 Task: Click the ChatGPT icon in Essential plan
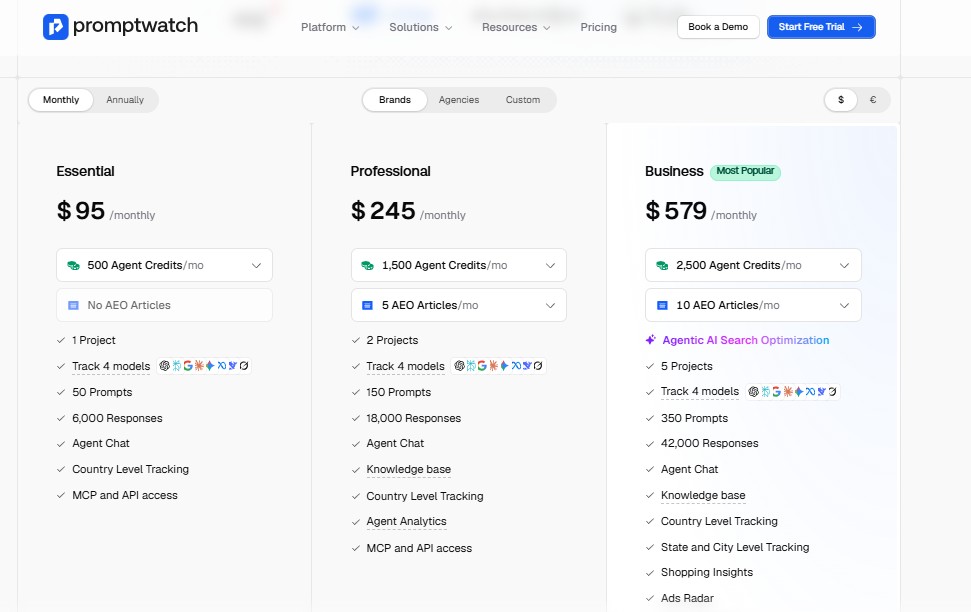click(165, 365)
